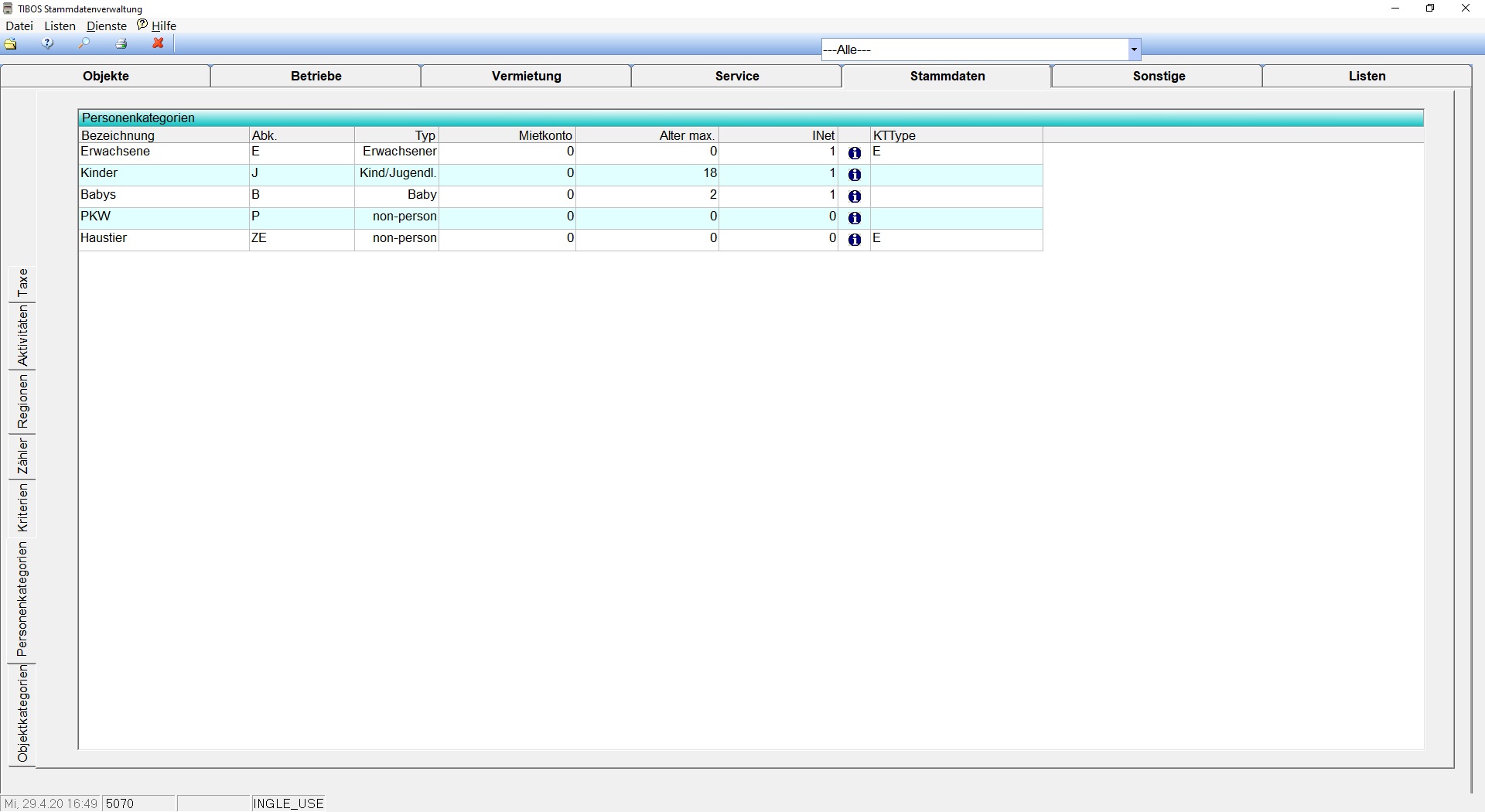Open the Dienste menu
1485x812 pixels.
click(107, 26)
